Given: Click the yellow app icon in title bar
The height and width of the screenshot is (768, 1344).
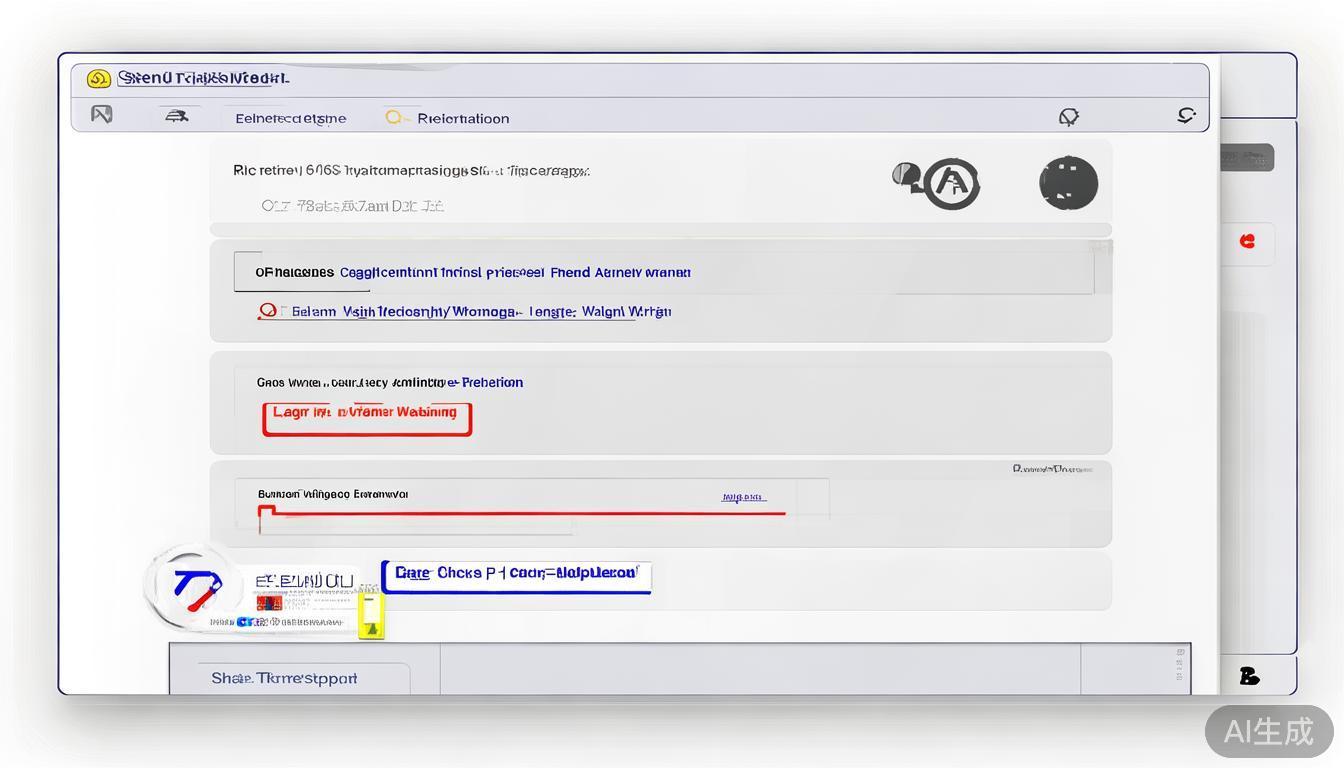Looking at the screenshot, I should click(98, 79).
